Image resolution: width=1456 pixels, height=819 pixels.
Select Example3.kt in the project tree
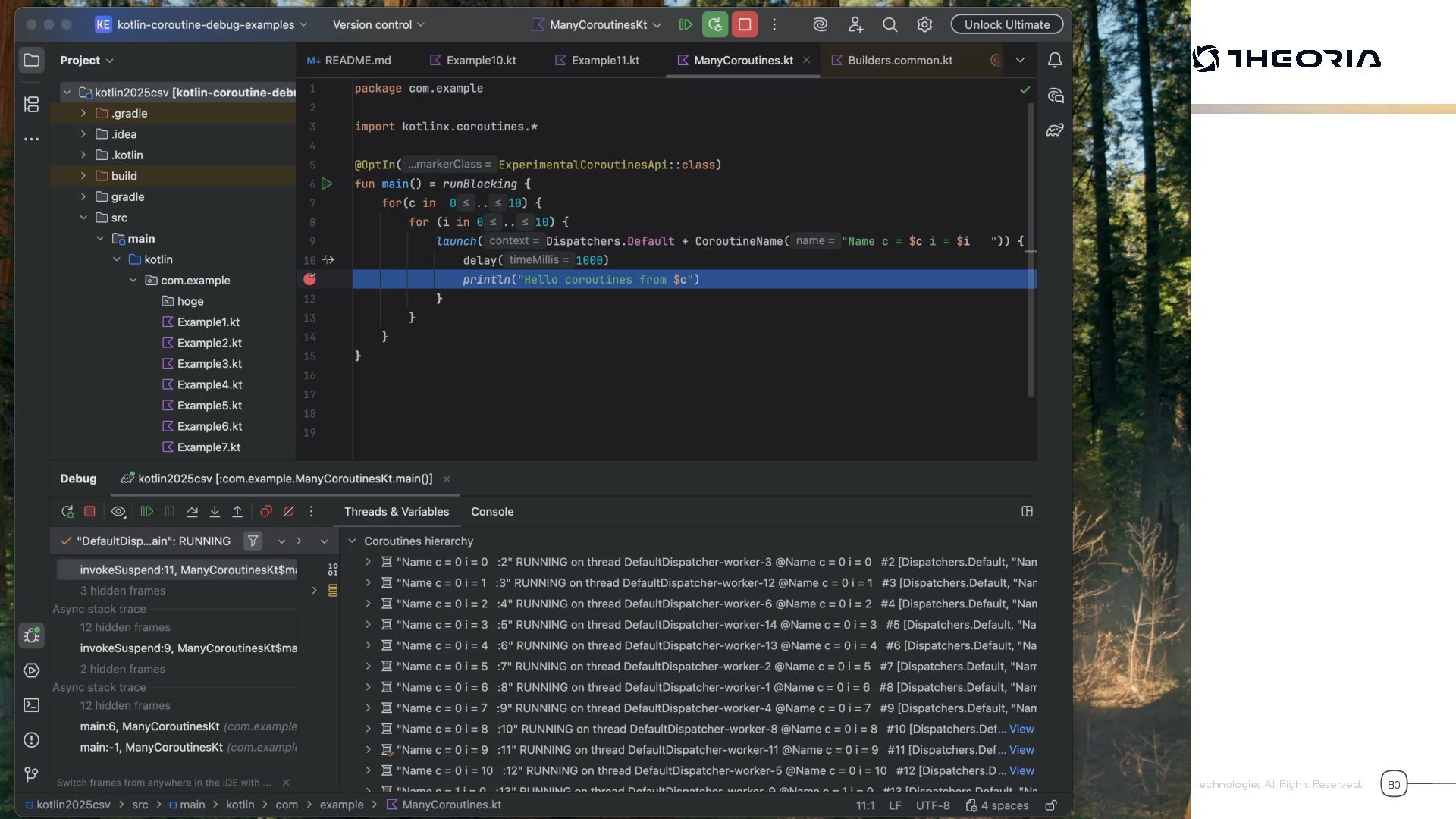click(209, 364)
